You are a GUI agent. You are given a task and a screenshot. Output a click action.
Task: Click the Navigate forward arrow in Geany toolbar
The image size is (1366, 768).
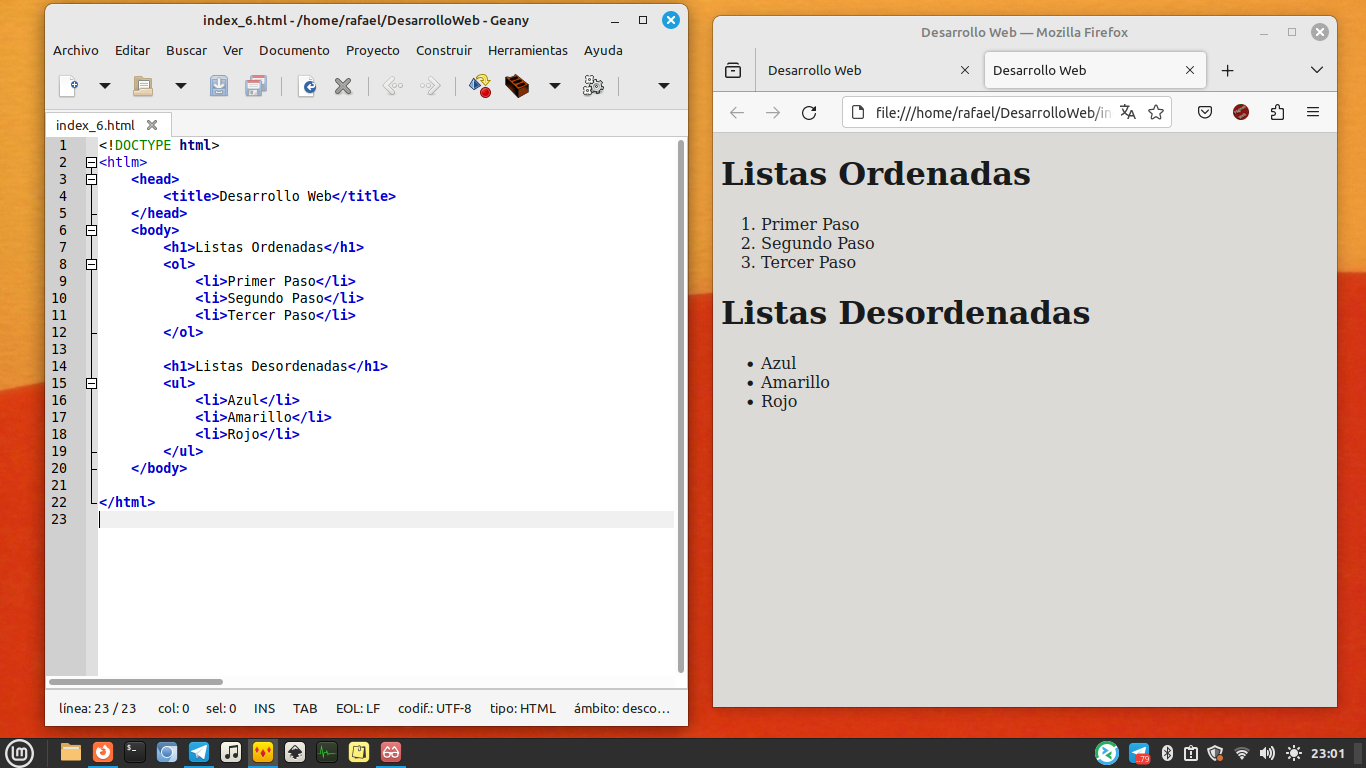[430, 86]
